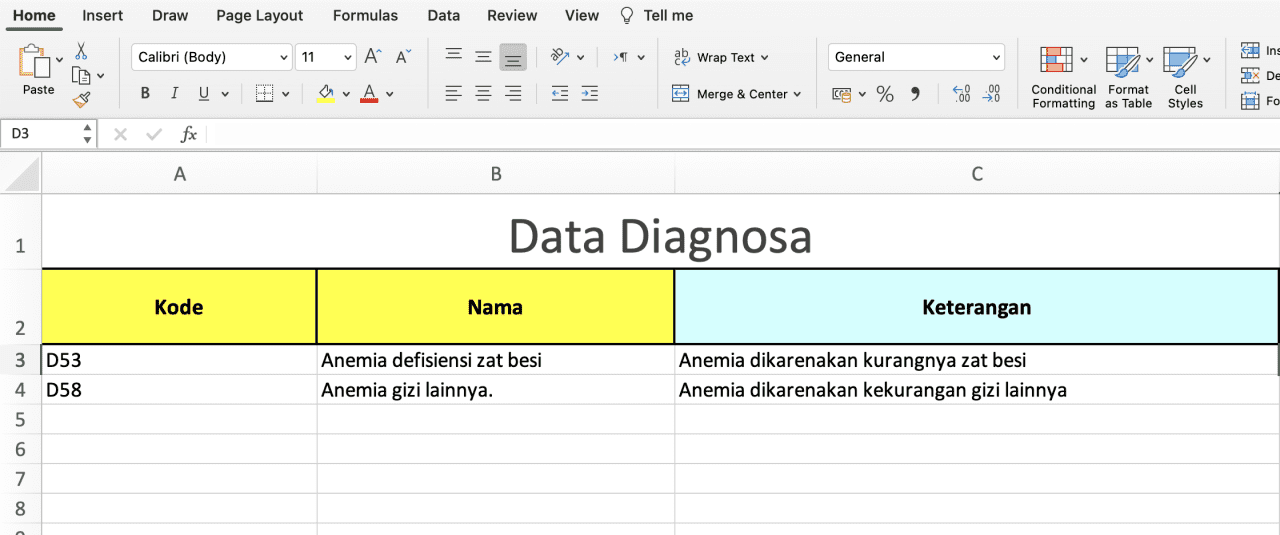
Task: Click the Percent Style icon
Action: pyautogui.click(x=885, y=94)
